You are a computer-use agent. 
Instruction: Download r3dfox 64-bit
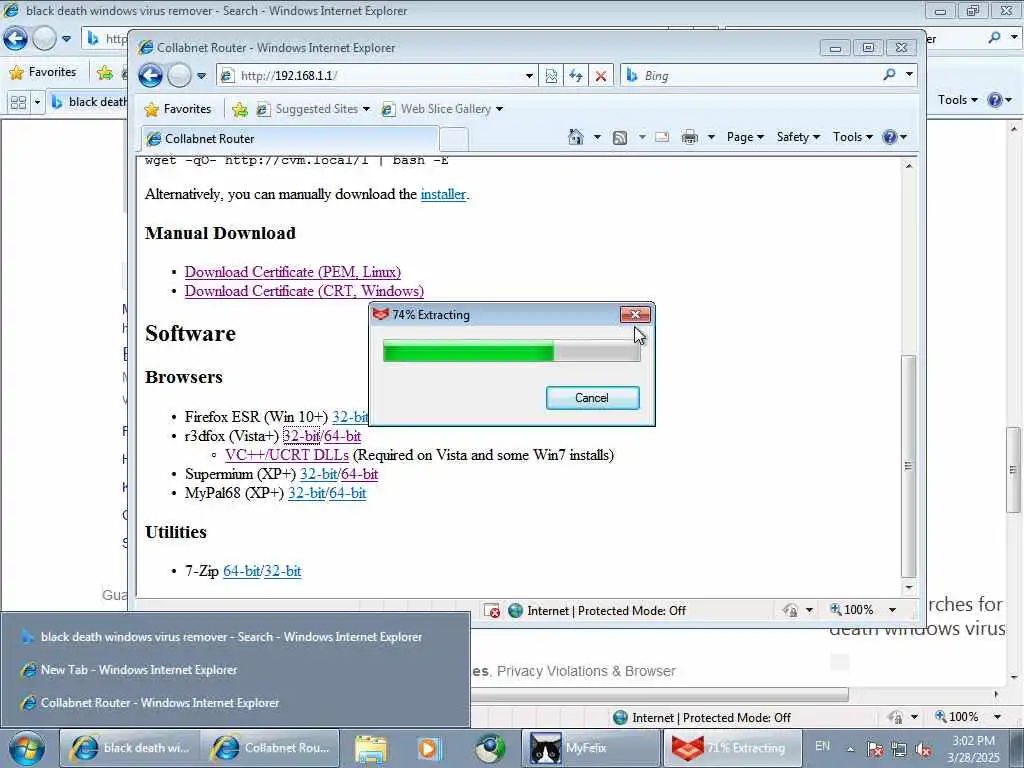tap(342, 436)
